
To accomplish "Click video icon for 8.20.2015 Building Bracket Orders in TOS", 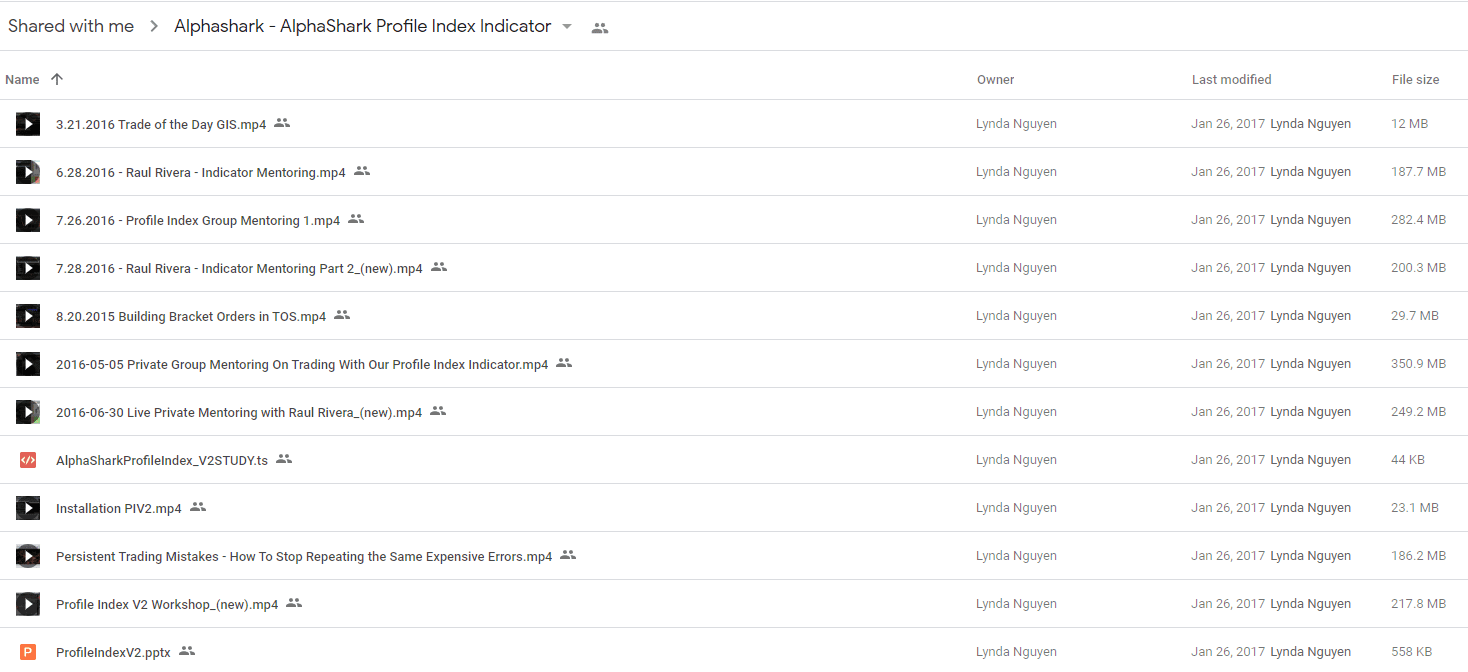I will [x=28, y=316].
